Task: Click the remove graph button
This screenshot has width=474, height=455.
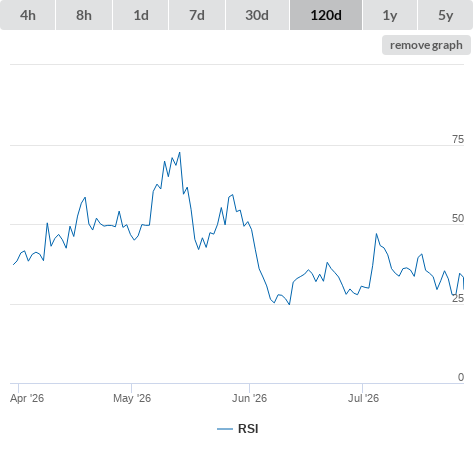Action: coord(426,45)
